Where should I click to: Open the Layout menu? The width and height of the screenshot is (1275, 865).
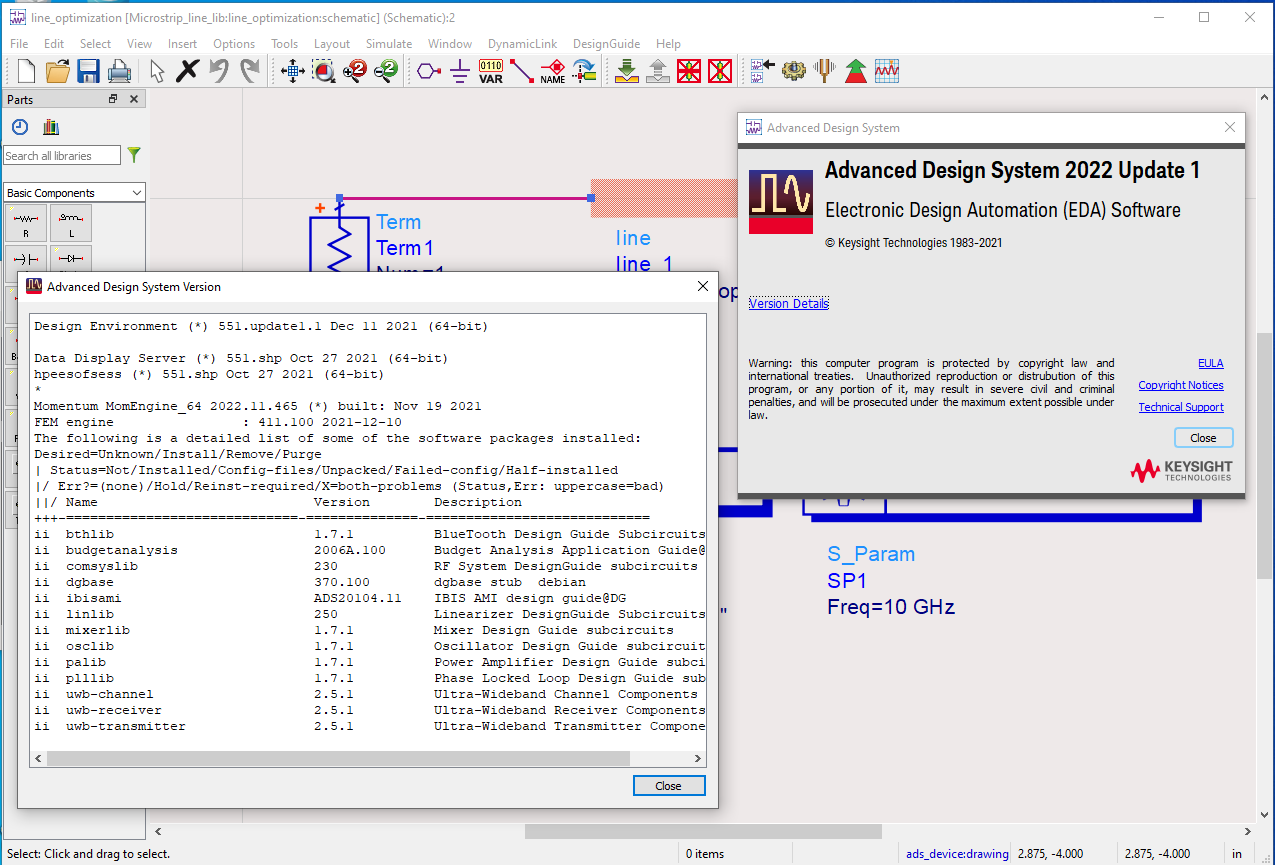(x=332, y=44)
